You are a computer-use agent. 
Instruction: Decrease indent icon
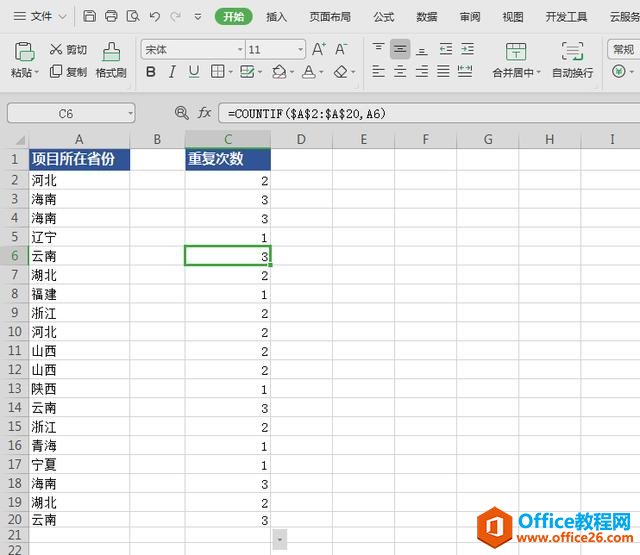click(x=446, y=49)
